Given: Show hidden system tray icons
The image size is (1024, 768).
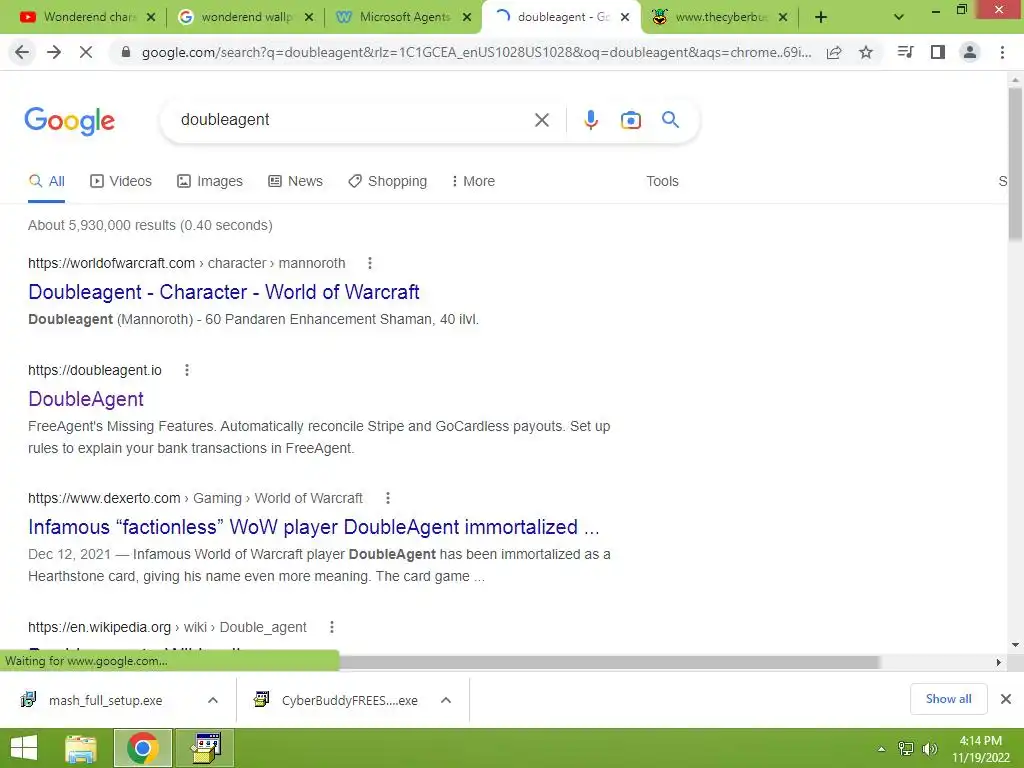Looking at the screenshot, I should pyautogui.click(x=882, y=749).
